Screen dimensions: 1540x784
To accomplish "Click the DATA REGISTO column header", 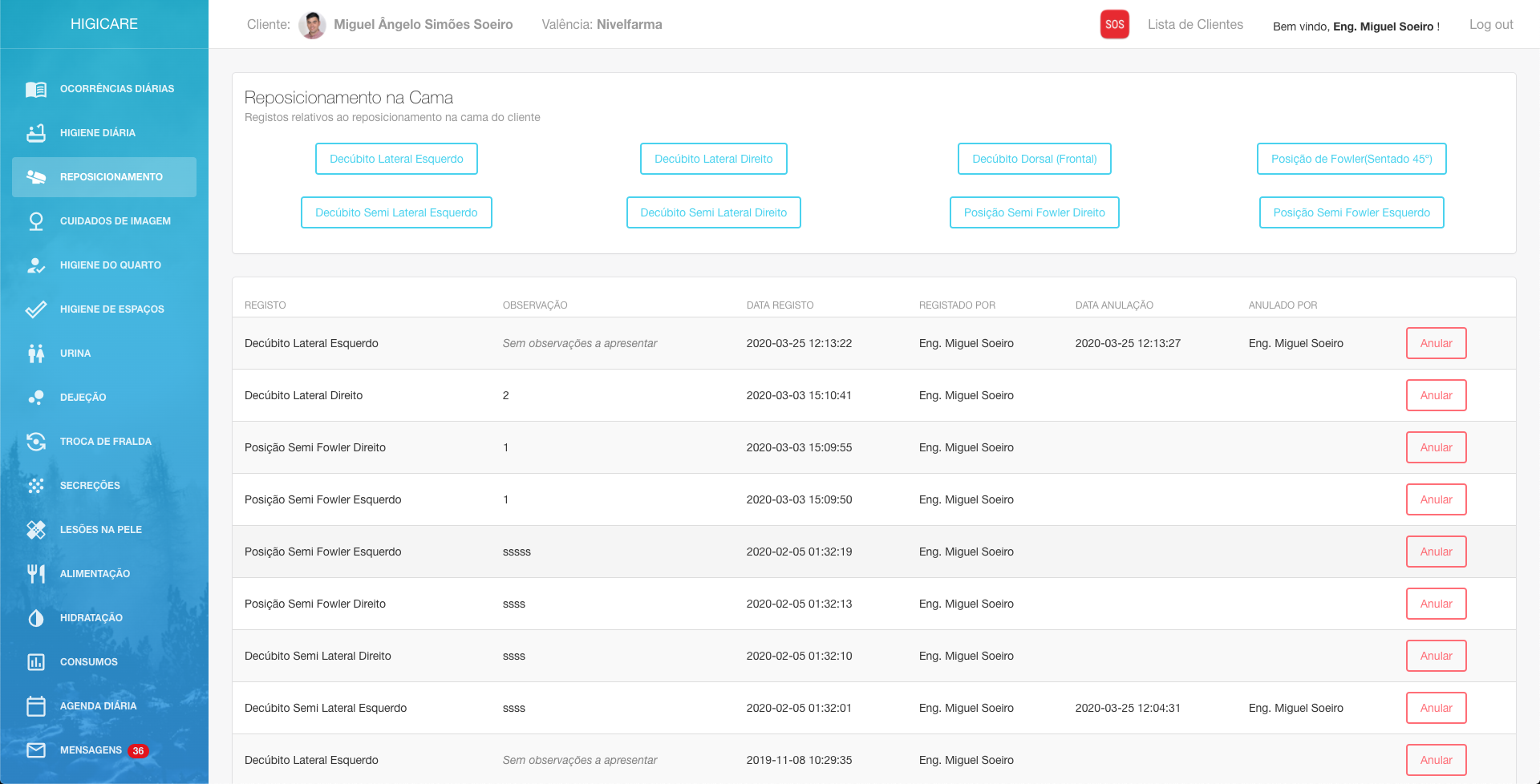I will click(x=780, y=305).
